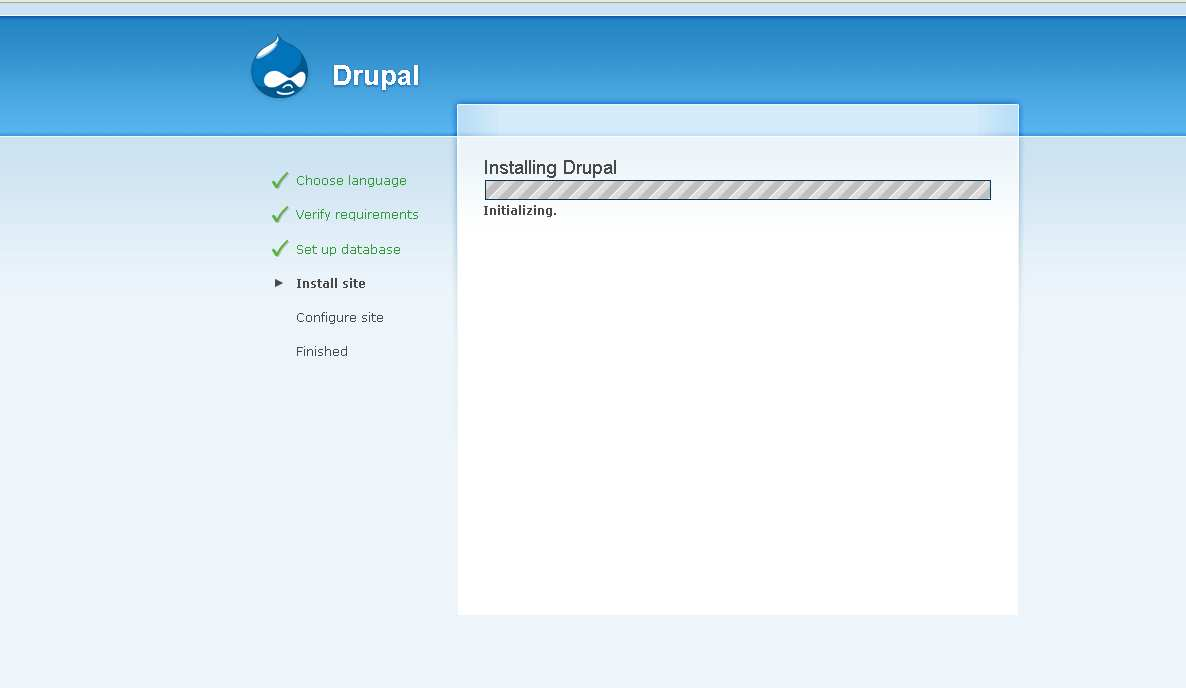Select the Verify requirements step
This screenshot has height=688, width=1186.
point(357,215)
